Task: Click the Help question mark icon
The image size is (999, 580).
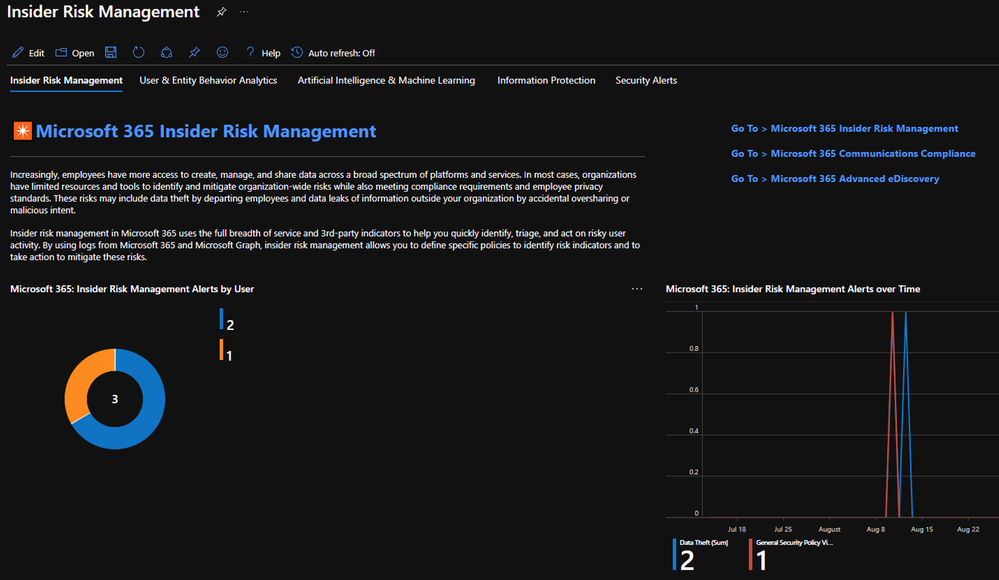Action: (250, 52)
